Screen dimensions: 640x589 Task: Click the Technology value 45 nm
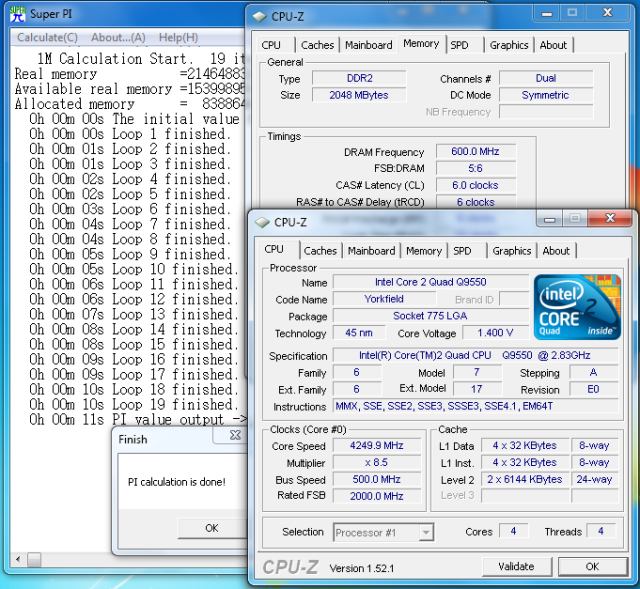[x=359, y=333]
